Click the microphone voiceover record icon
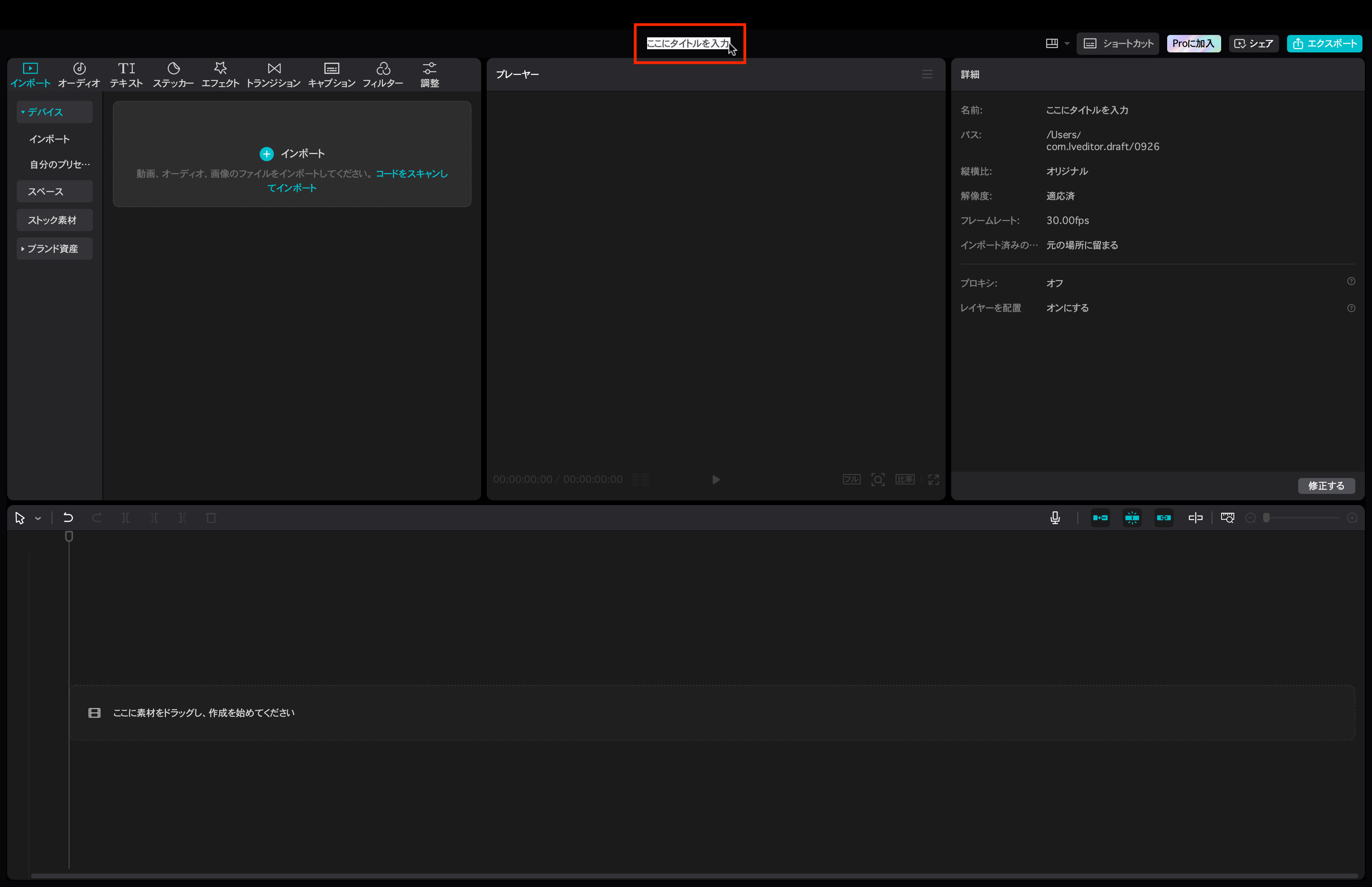1372x887 pixels. click(1055, 518)
